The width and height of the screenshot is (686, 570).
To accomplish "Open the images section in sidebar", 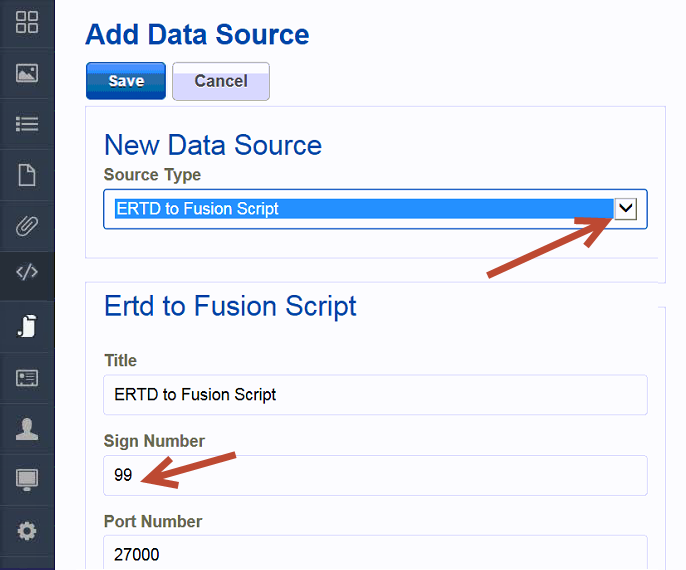I will coord(27,73).
